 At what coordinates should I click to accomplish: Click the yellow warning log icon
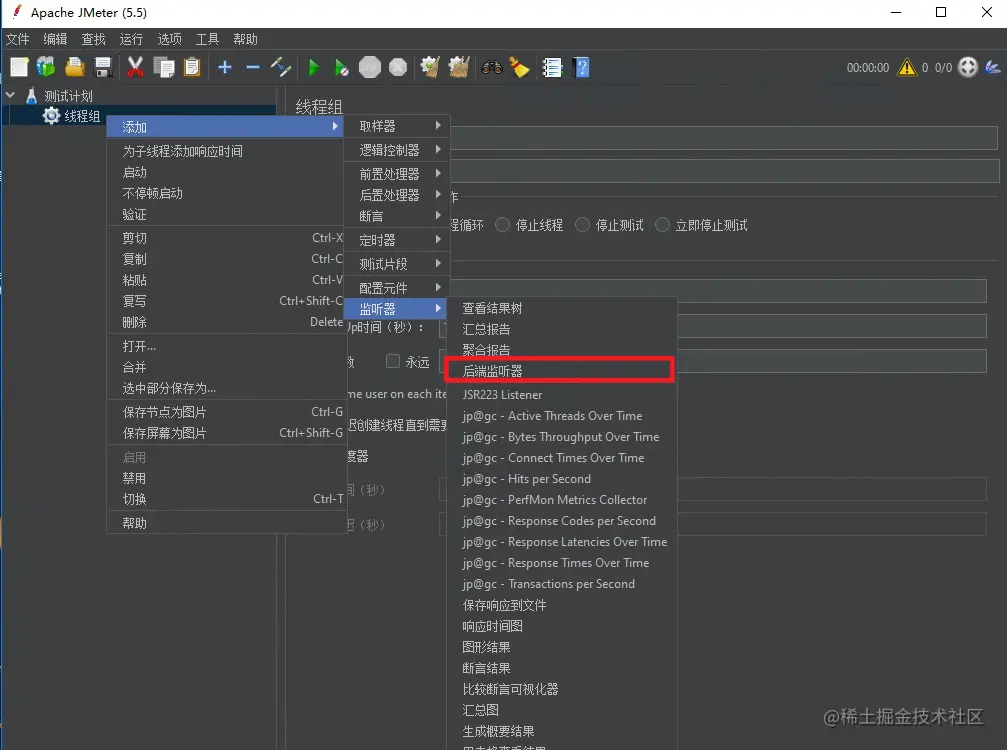tap(907, 67)
